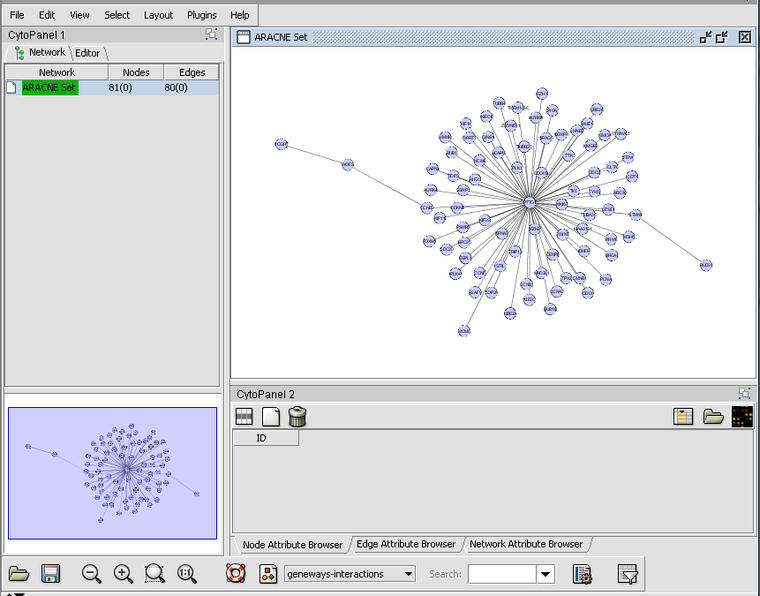Click the open folder icon in bottom toolbar
The height and width of the screenshot is (596, 760).
coord(18,574)
